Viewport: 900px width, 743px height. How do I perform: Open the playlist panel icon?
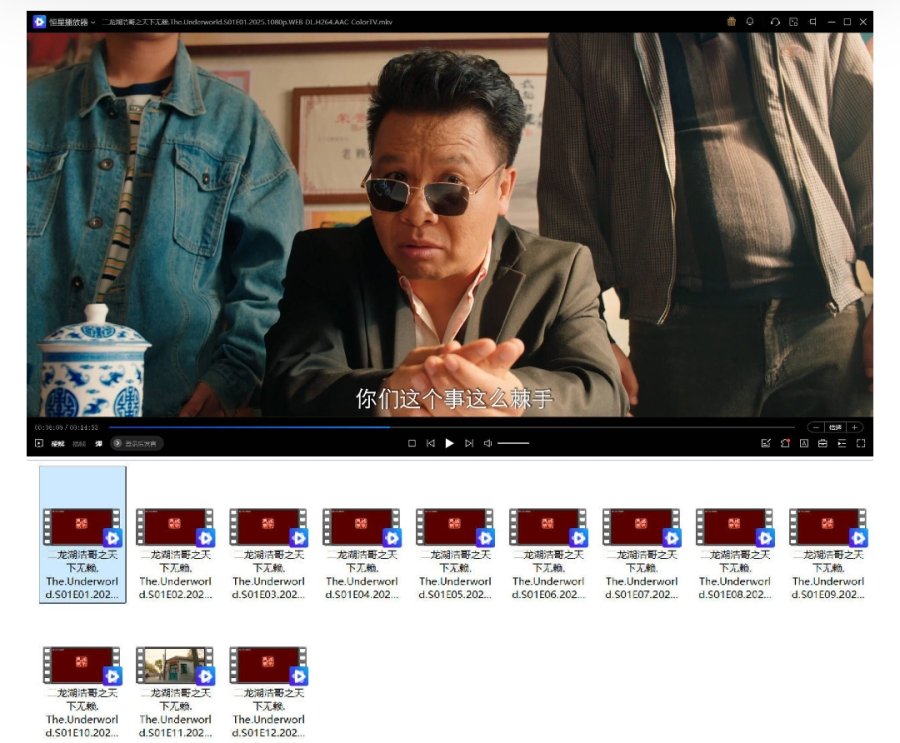tap(841, 443)
